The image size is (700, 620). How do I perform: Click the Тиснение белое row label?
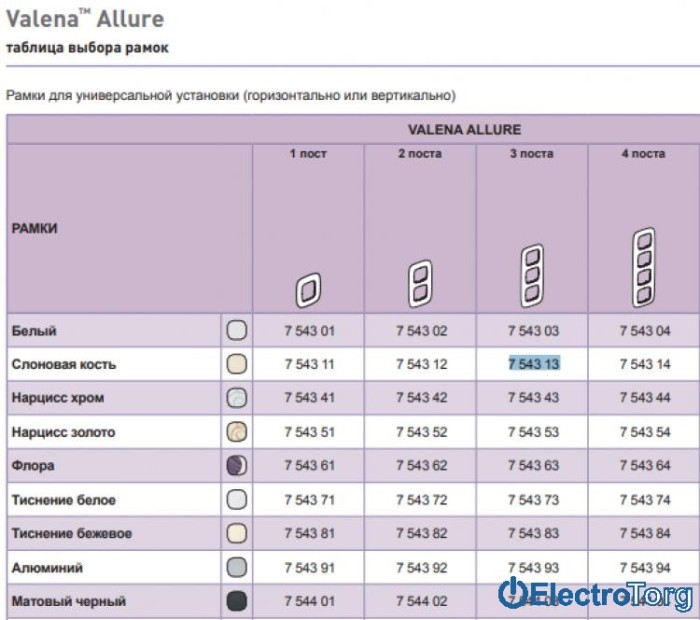pos(63,499)
